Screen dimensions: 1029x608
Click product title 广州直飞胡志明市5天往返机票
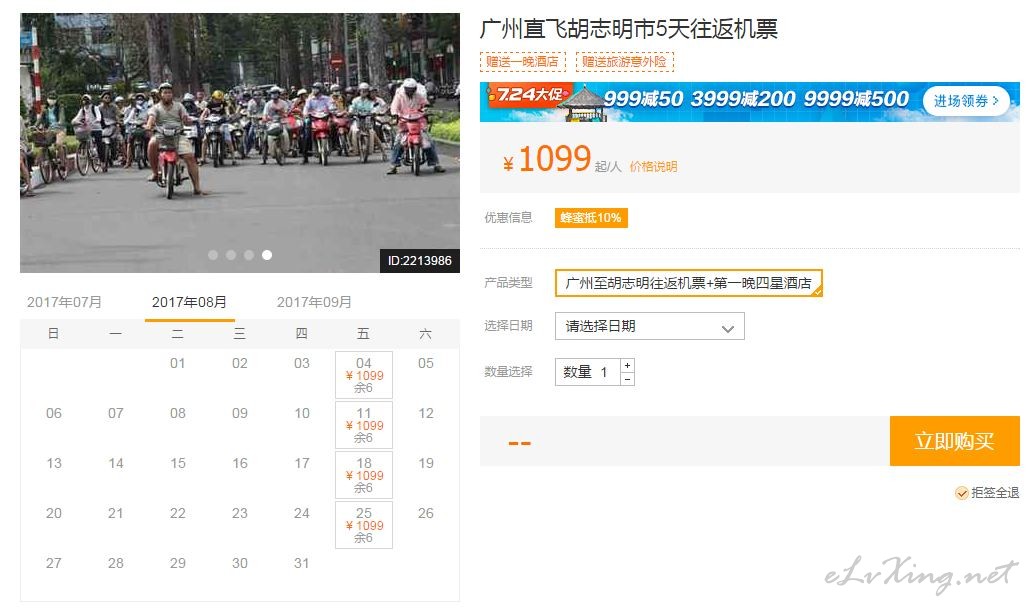[629, 29]
